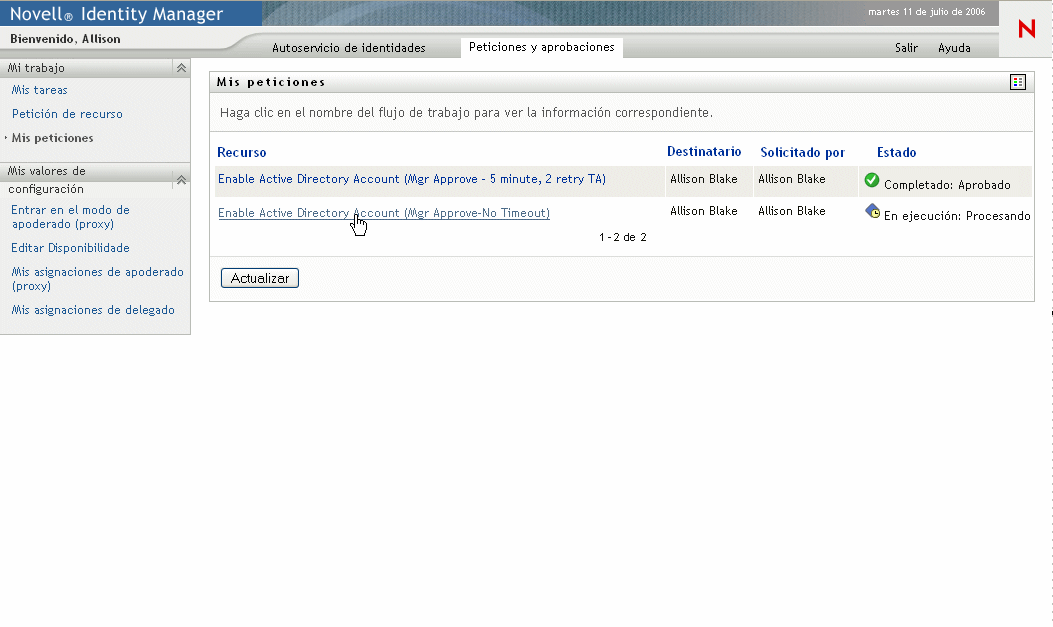Image resolution: width=1053 pixels, height=627 pixels.
Task: Open Editar Disponibilidade
Action: [x=70, y=248]
